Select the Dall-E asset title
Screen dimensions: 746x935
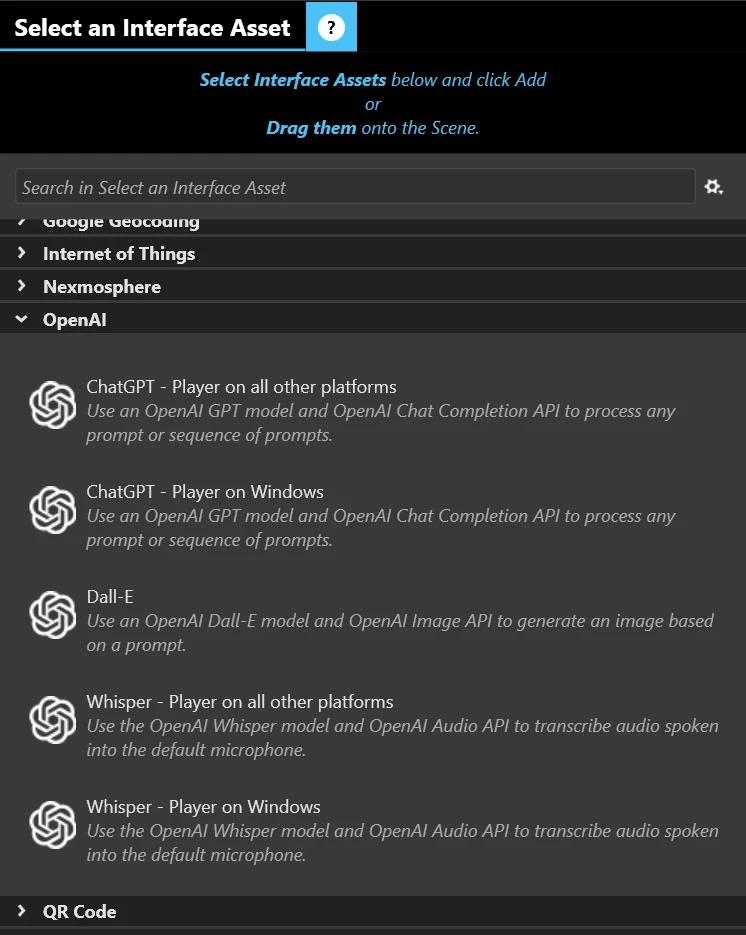point(110,597)
